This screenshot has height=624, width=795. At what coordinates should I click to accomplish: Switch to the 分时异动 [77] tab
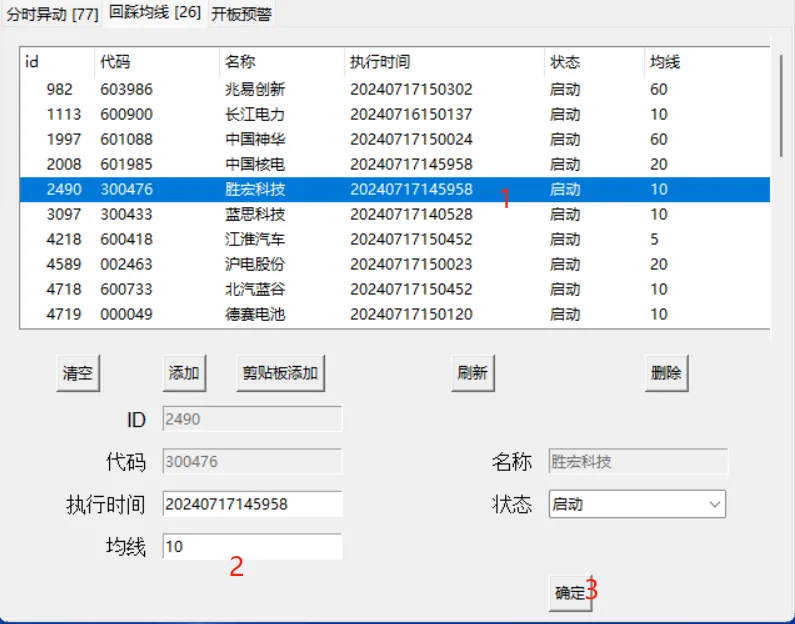[52, 14]
